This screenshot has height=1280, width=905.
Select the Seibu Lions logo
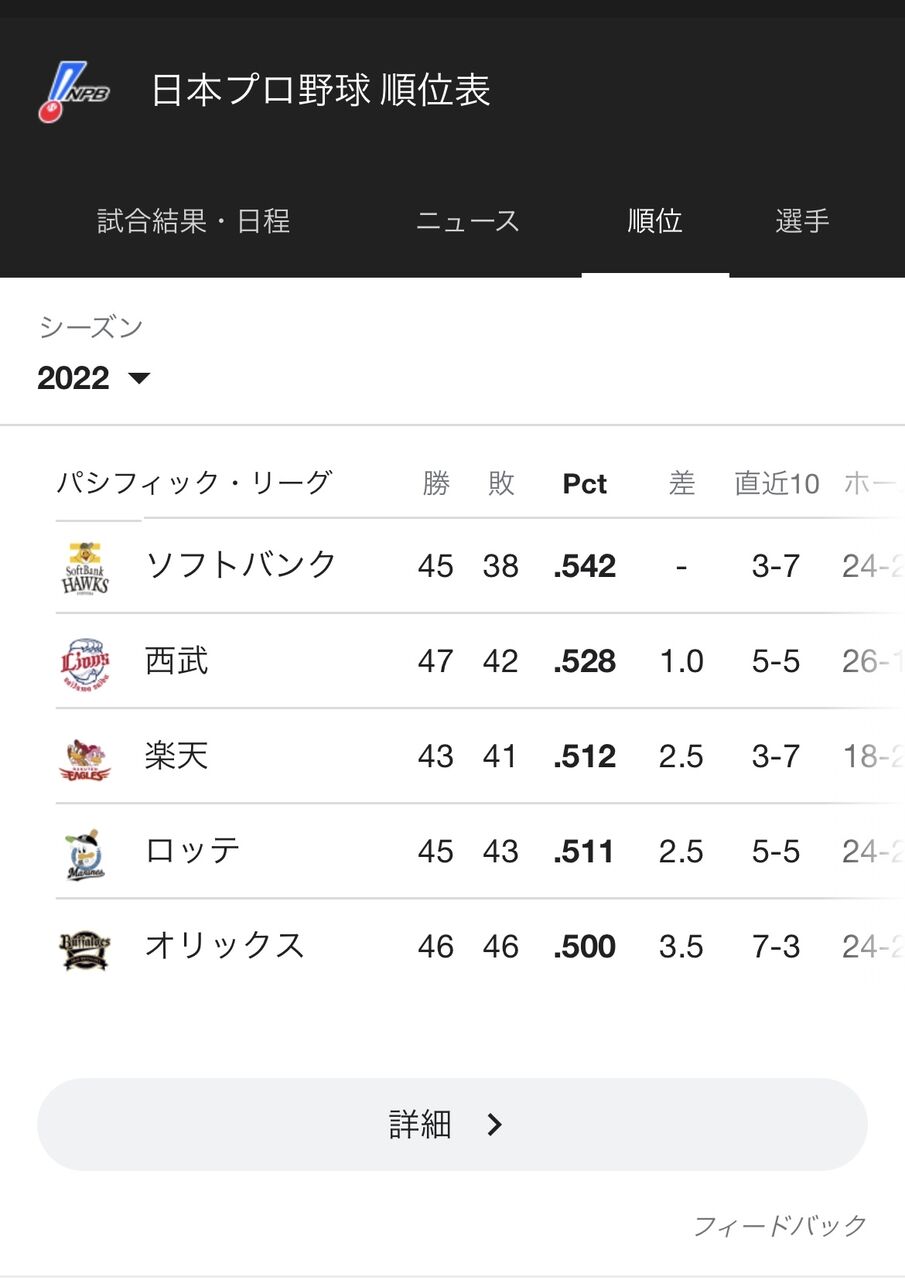pyautogui.click(x=85, y=661)
